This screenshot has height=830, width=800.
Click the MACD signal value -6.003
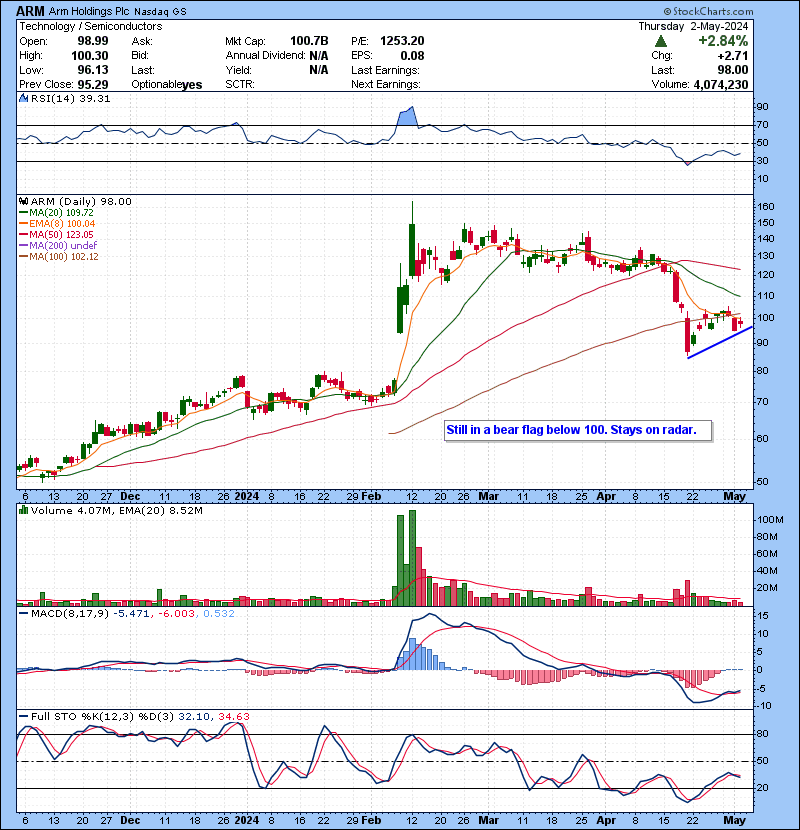coord(176,614)
